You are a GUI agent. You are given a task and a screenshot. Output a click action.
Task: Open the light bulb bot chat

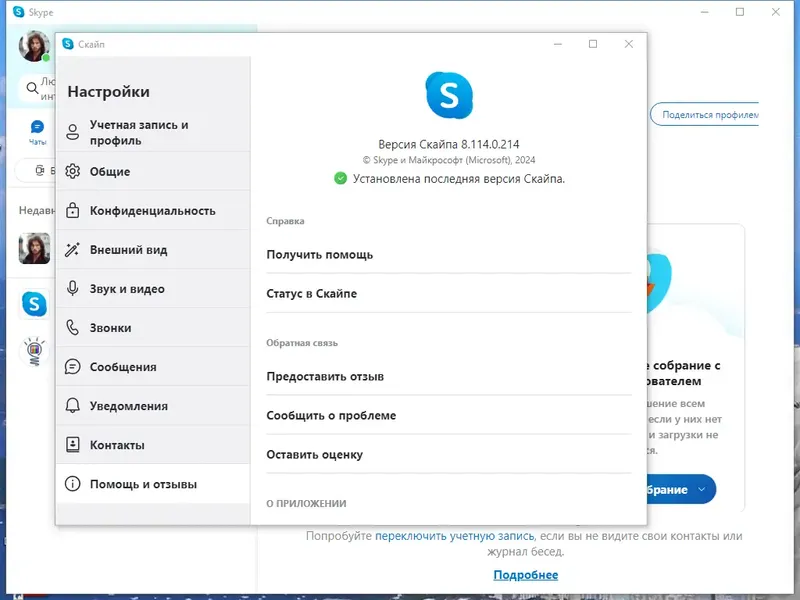click(x=34, y=351)
